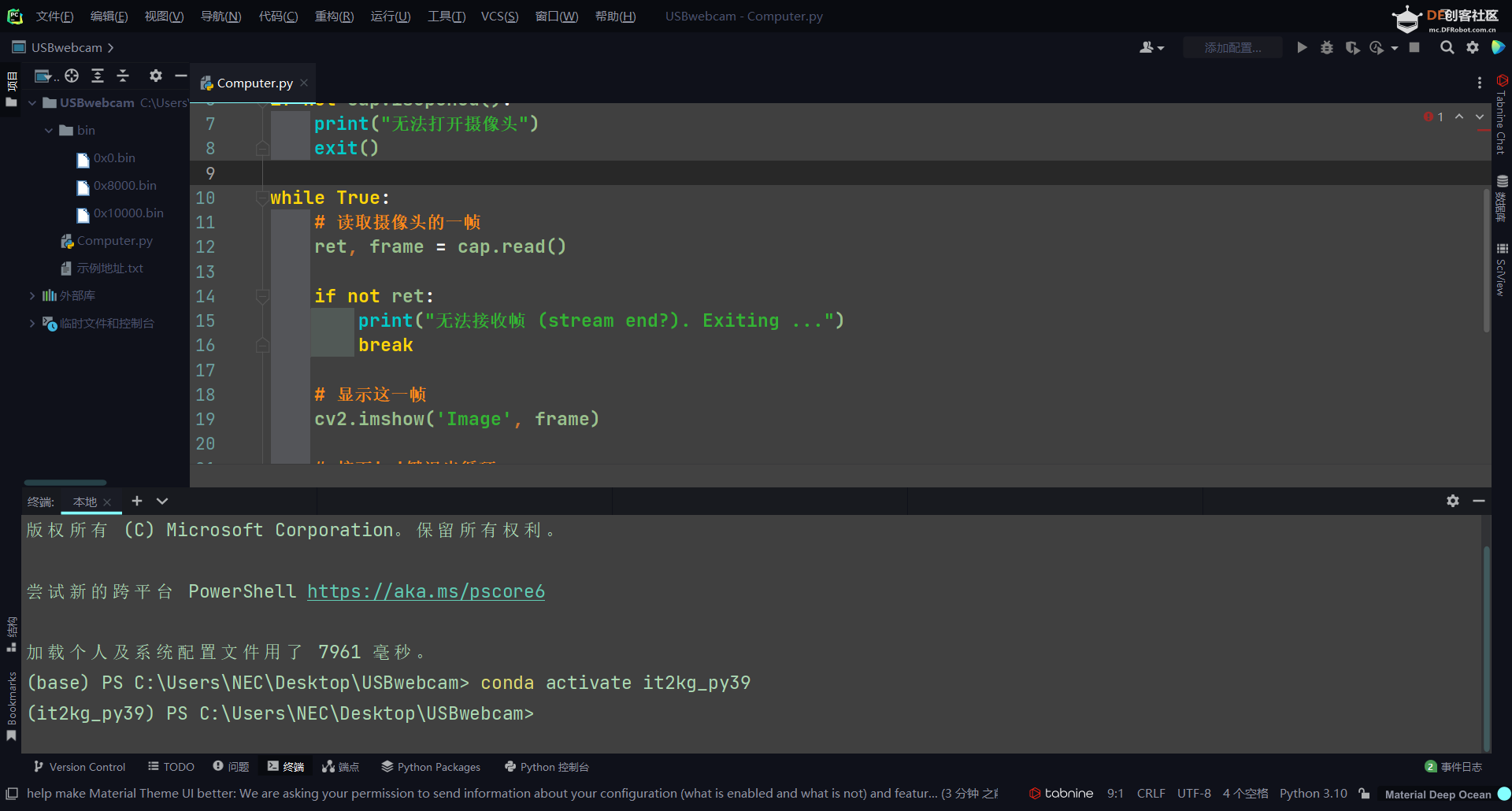
Task: Open Tabnine Chat side panel
Action: [x=1501, y=115]
